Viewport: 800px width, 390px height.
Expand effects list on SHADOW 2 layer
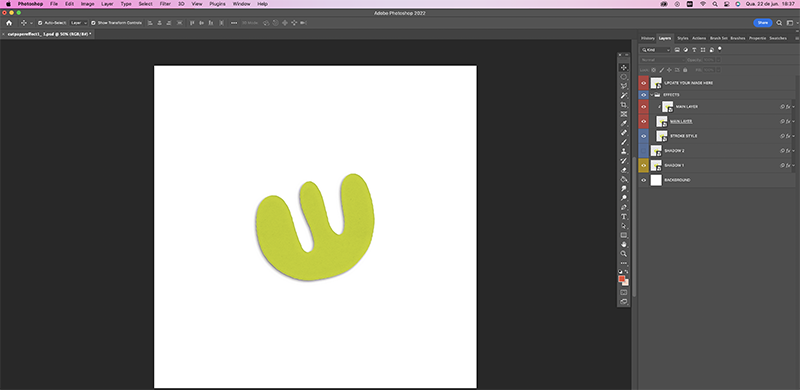pyautogui.click(x=793, y=151)
